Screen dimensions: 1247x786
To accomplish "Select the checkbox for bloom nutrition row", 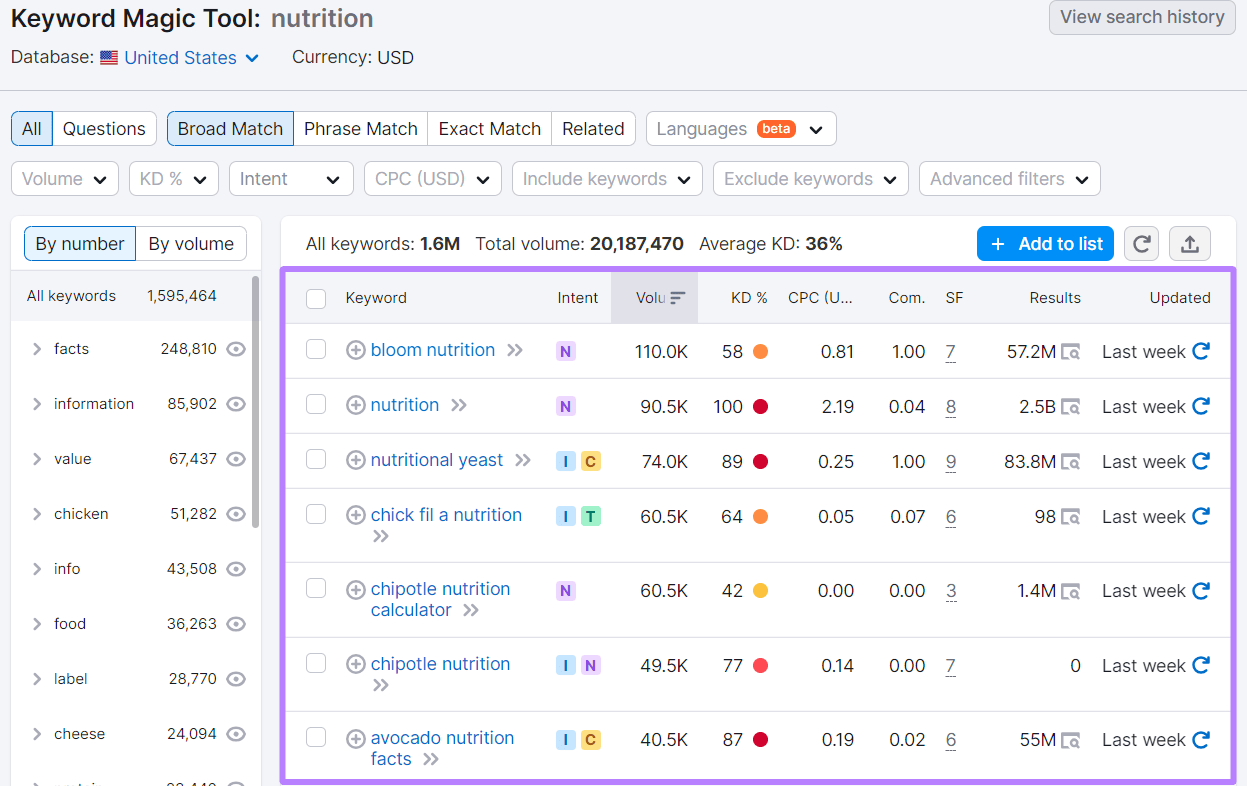I will coord(316,350).
